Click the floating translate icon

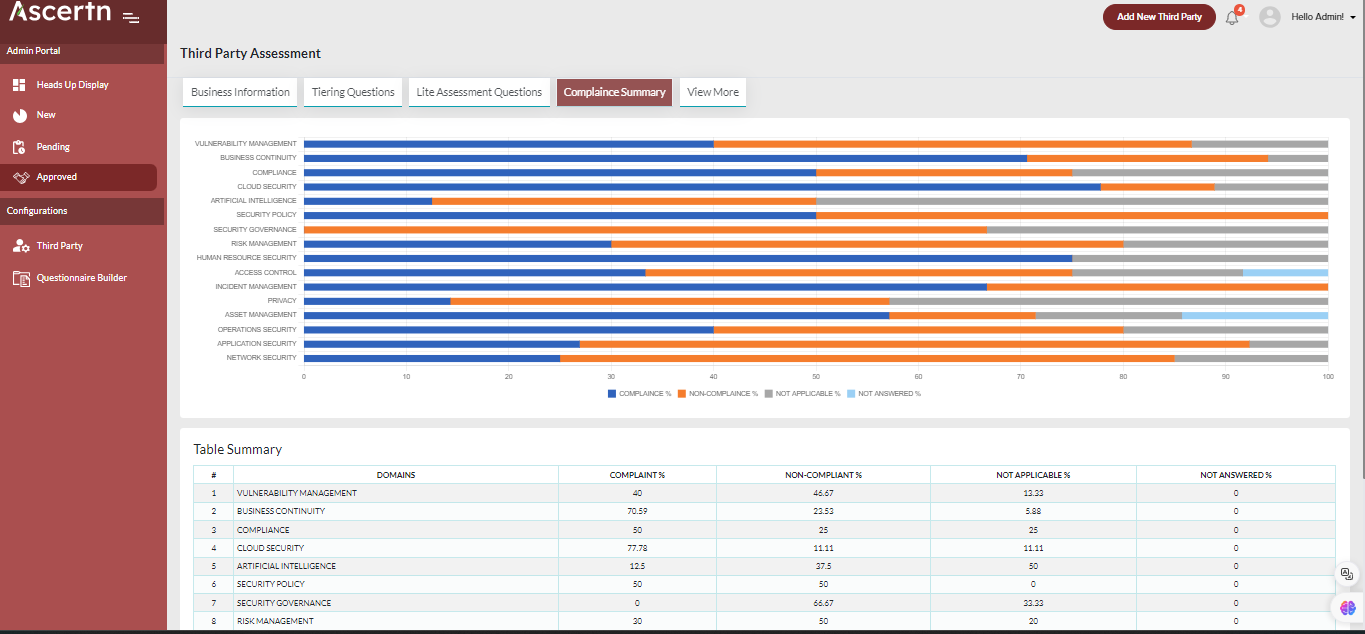click(x=1347, y=574)
